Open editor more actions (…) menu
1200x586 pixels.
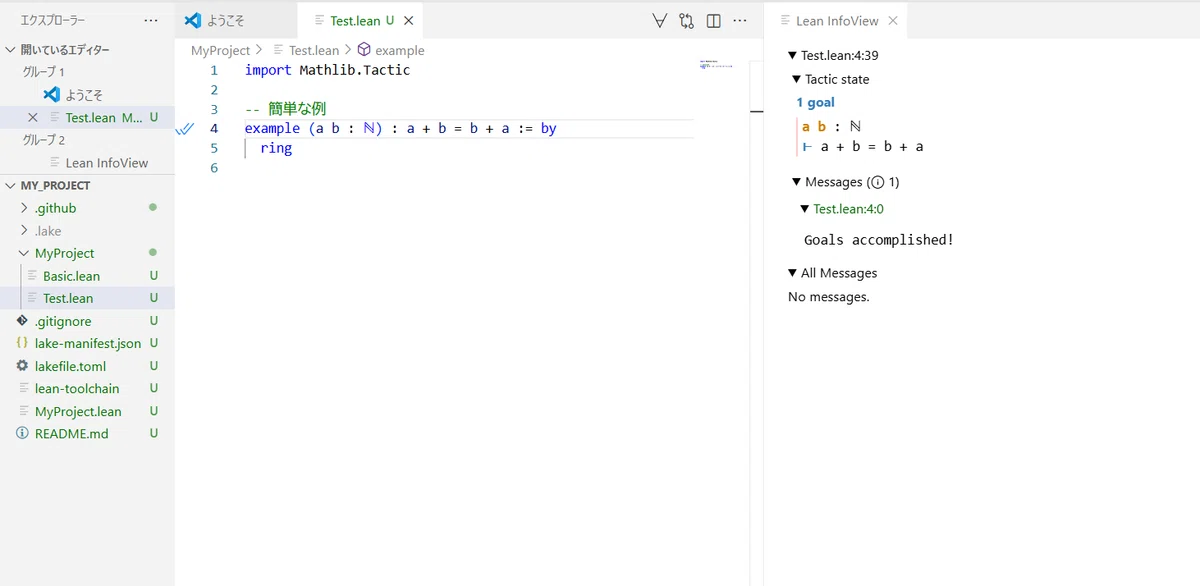740,20
